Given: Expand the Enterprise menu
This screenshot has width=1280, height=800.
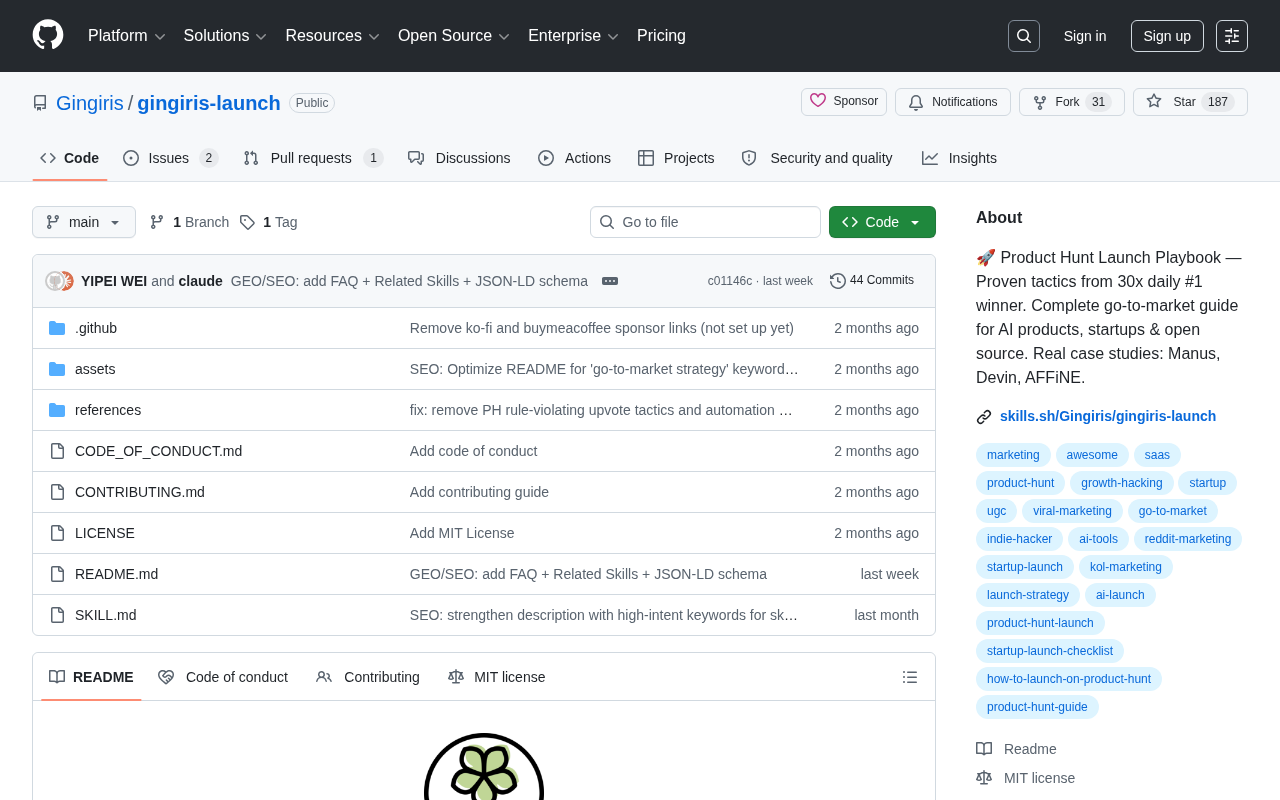Looking at the screenshot, I should (573, 36).
